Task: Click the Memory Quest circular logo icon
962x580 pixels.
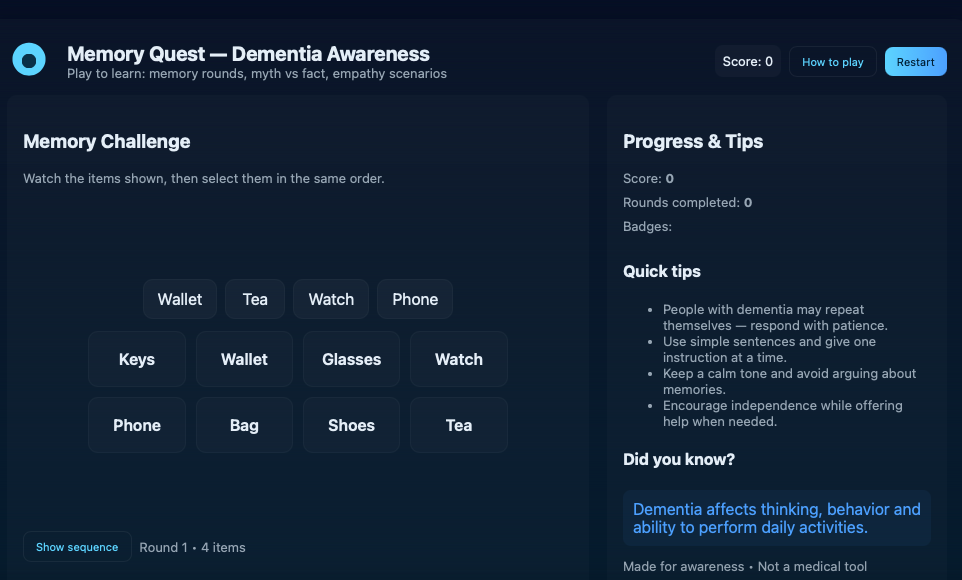Action: point(29,60)
